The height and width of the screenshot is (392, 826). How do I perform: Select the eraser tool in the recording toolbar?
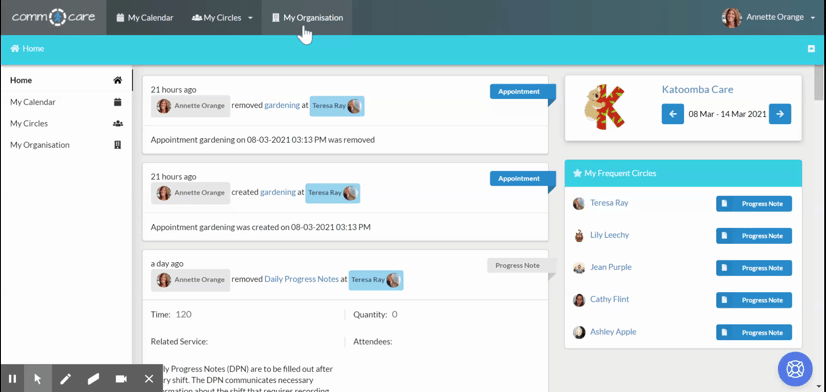tap(93, 379)
